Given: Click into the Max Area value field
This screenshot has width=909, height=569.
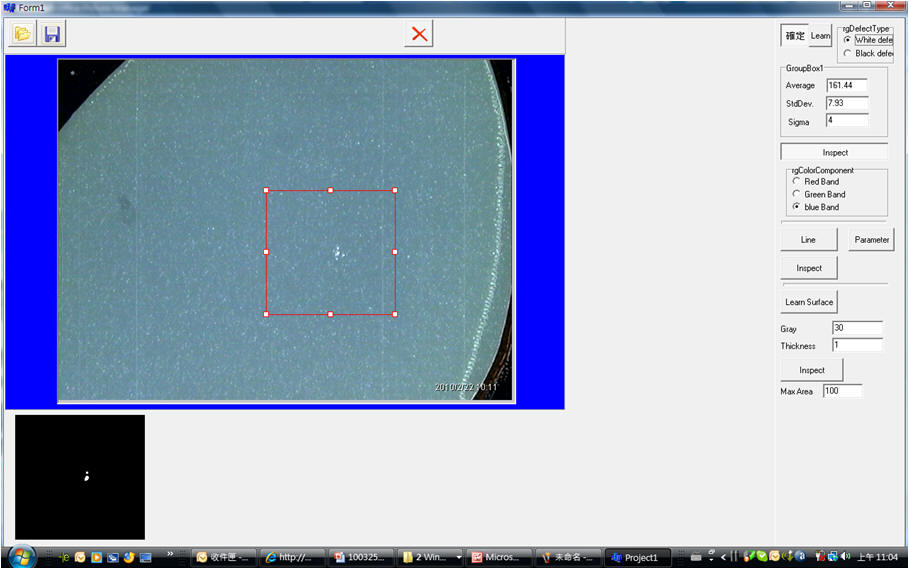Looking at the screenshot, I should (842, 391).
